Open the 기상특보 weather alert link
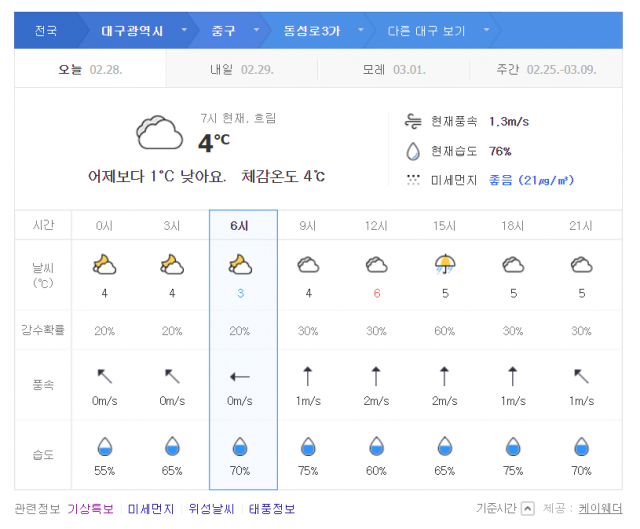The height and width of the screenshot is (529, 640). pos(91,509)
